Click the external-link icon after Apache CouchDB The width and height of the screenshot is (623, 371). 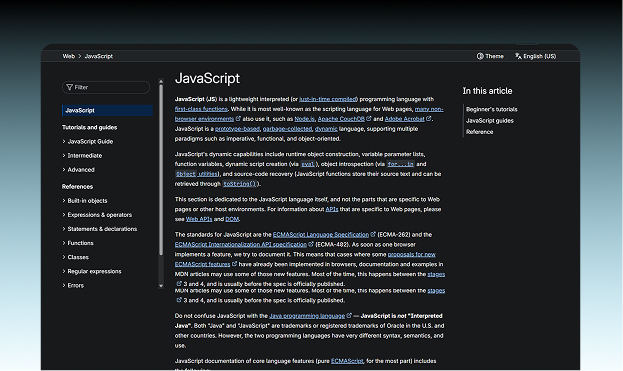coord(369,119)
